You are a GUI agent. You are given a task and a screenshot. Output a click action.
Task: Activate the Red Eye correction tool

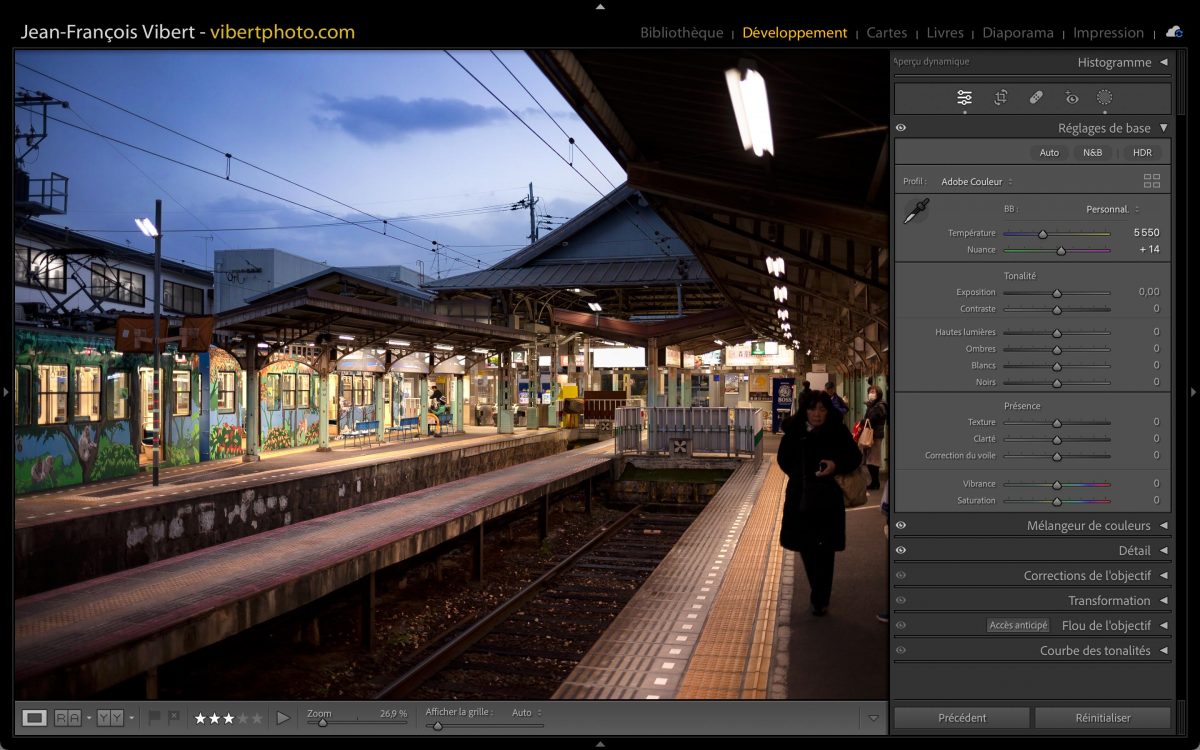[x=1072, y=98]
